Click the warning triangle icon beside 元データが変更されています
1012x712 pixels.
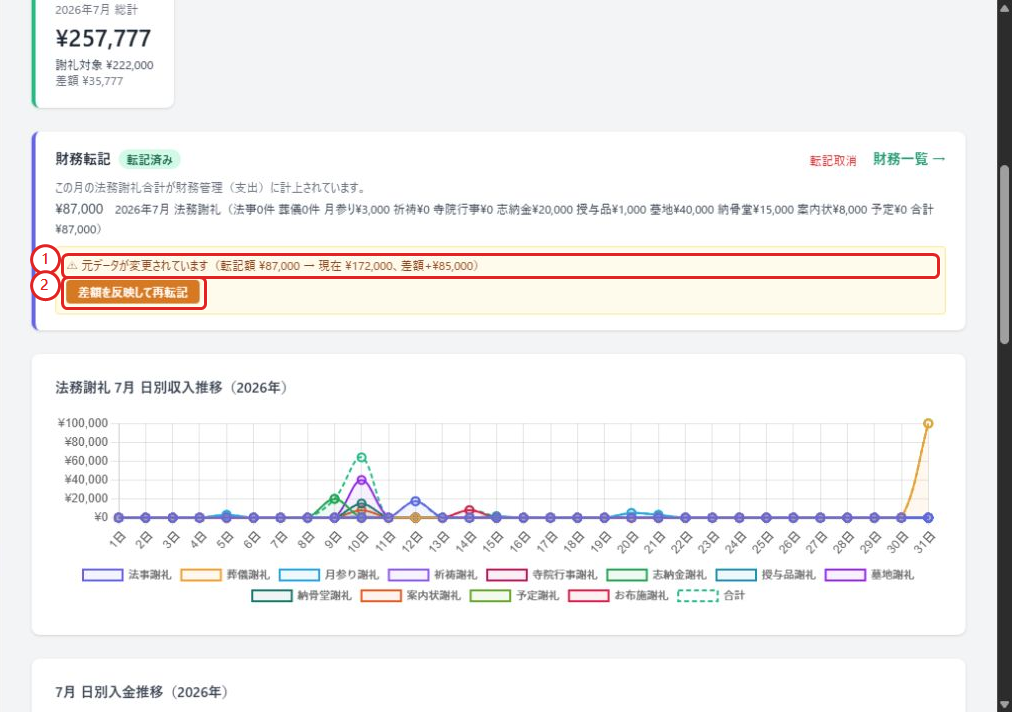[72, 266]
